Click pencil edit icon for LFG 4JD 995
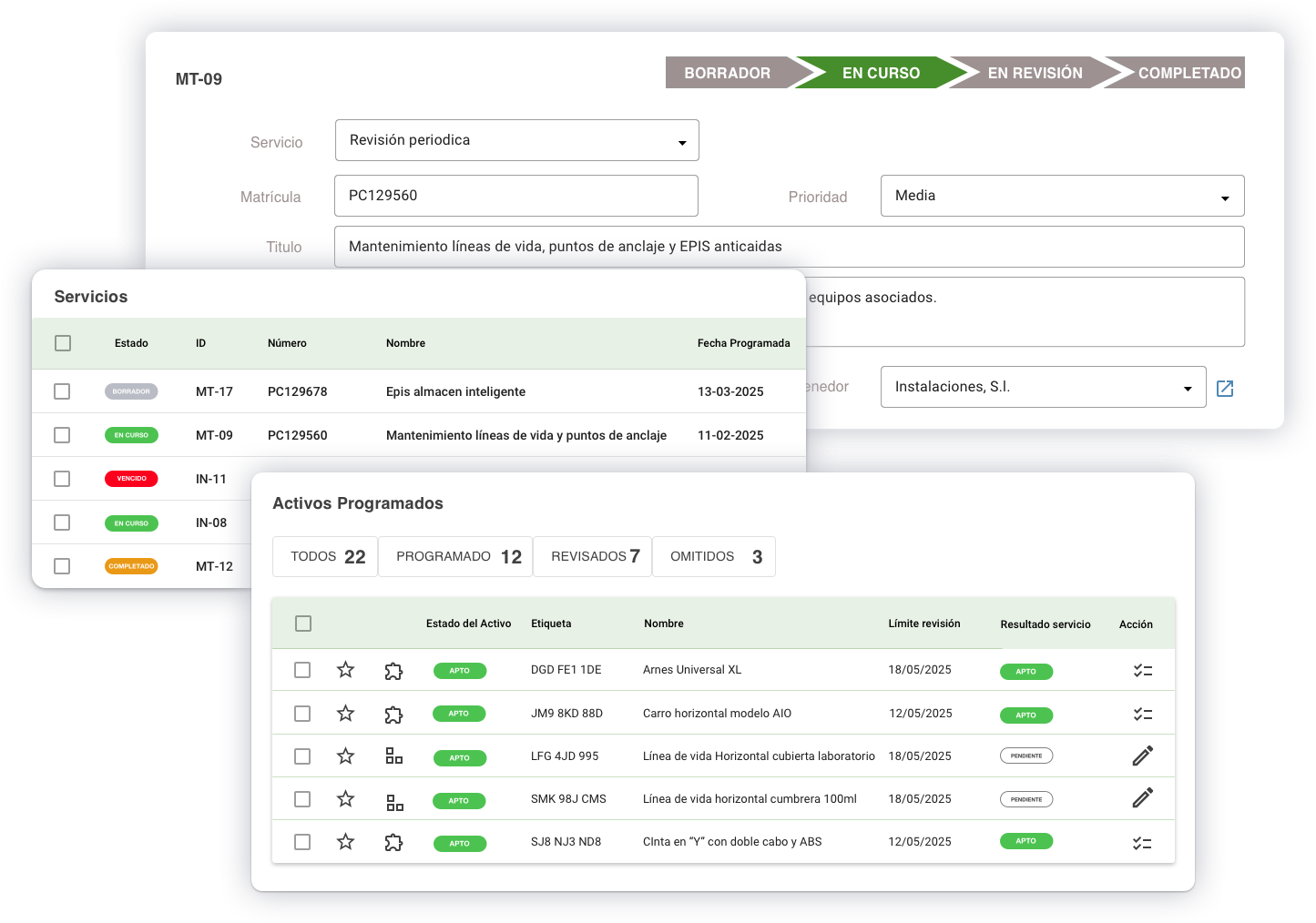Image resolution: width=1316 pixels, height=923 pixels. (x=1142, y=756)
